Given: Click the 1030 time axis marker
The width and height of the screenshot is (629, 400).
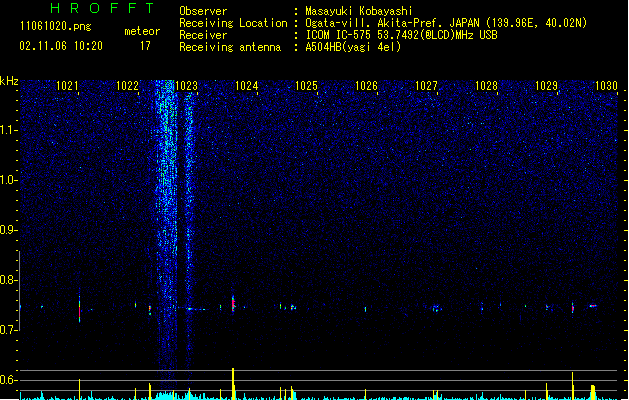Looking at the screenshot, I should [606, 86].
